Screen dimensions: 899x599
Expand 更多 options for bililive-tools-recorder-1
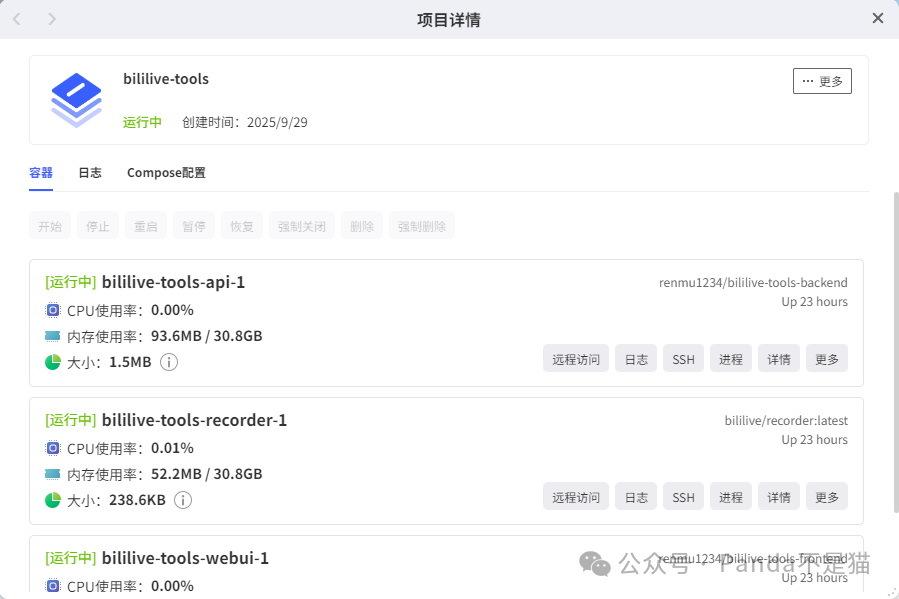coord(827,497)
